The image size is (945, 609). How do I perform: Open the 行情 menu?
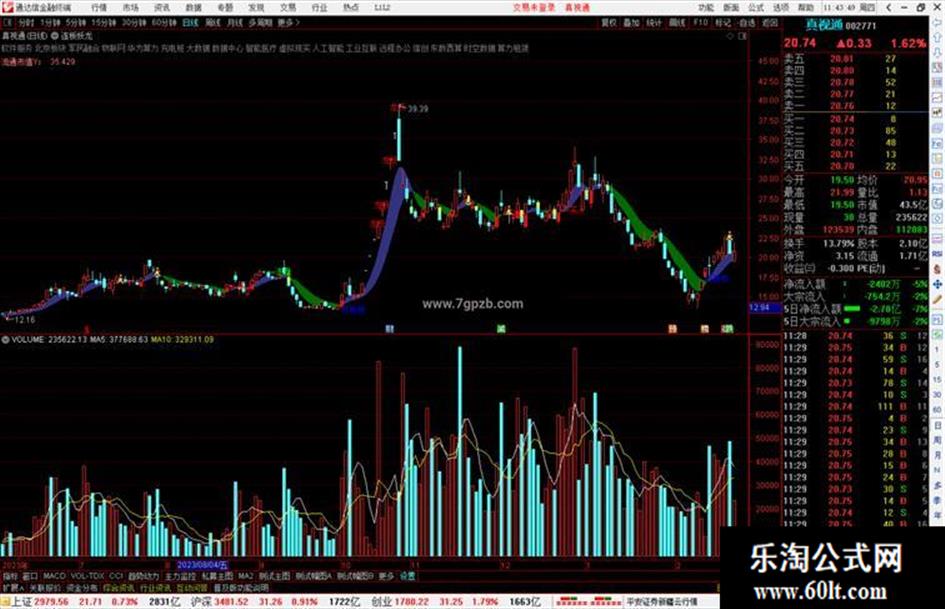(x=99, y=7)
